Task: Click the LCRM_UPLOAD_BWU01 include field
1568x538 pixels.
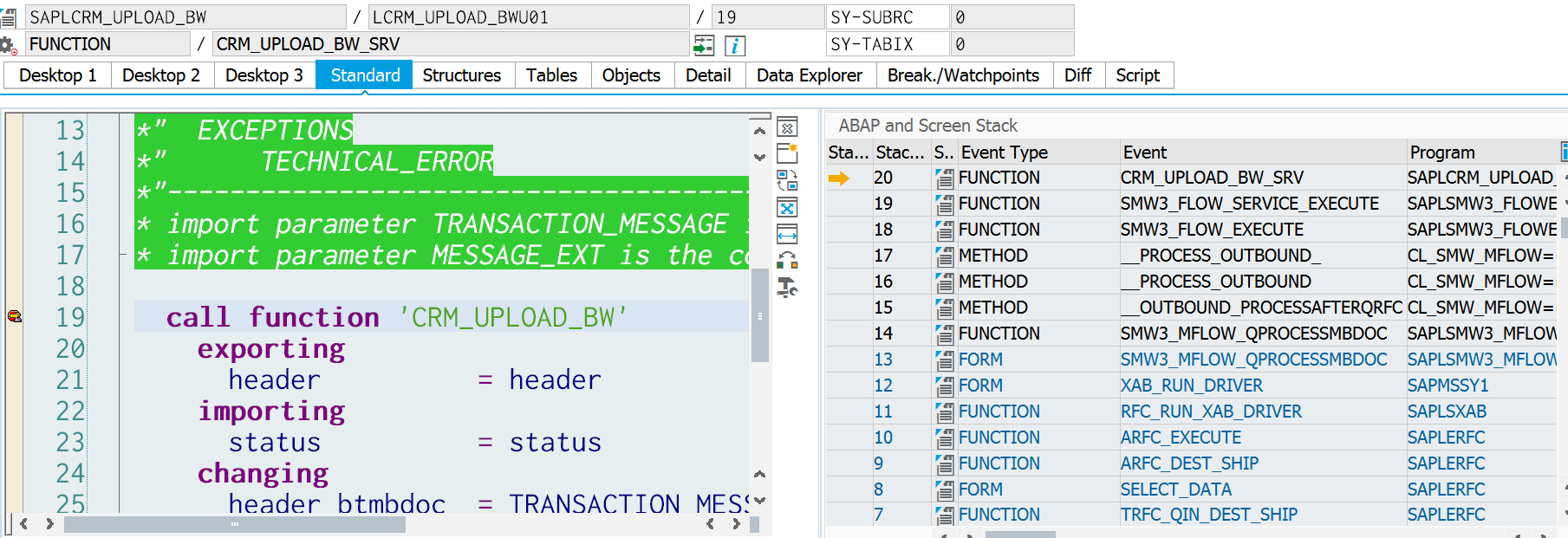Action: 529,16
